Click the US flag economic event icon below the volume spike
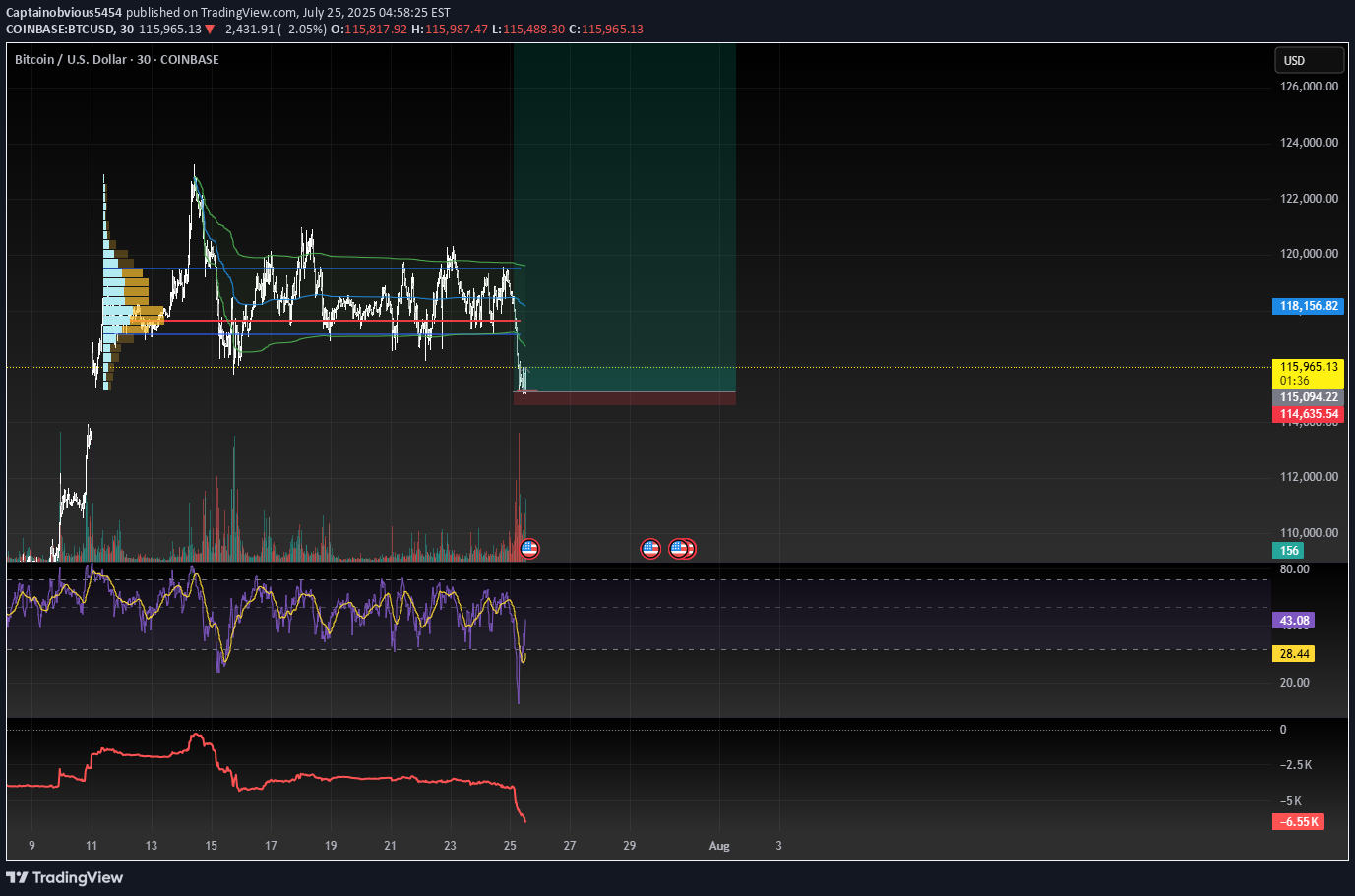The width and height of the screenshot is (1355, 896). pos(529,548)
